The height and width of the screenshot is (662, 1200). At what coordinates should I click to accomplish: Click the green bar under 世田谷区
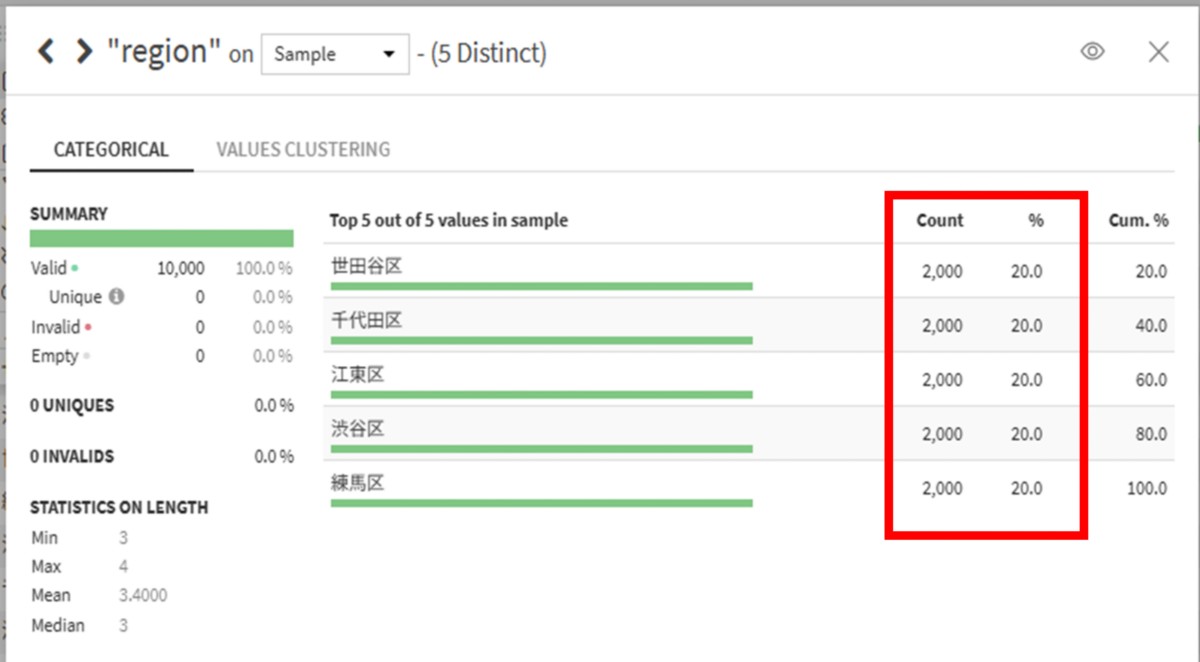click(x=540, y=286)
